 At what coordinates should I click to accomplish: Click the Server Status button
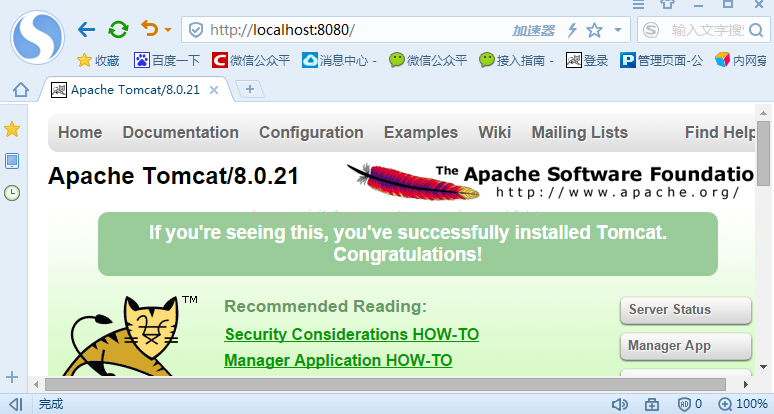click(686, 310)
